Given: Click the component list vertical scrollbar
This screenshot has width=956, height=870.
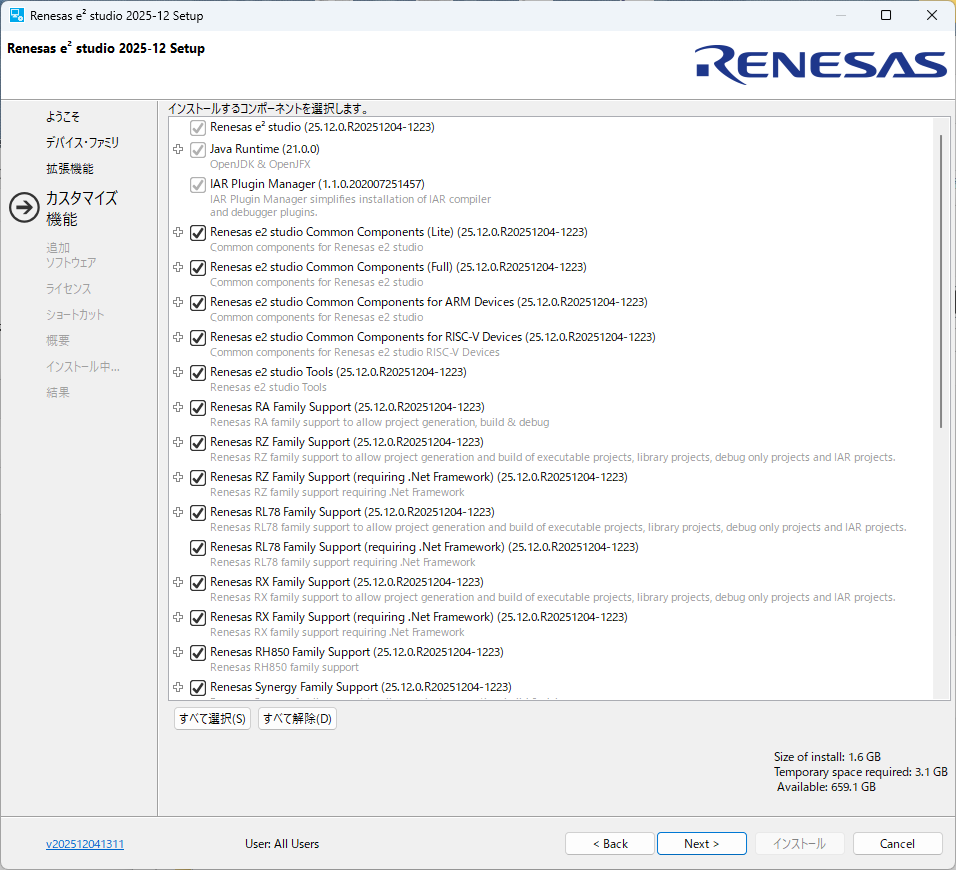Looking at the screenshot, I should [941, 280].
